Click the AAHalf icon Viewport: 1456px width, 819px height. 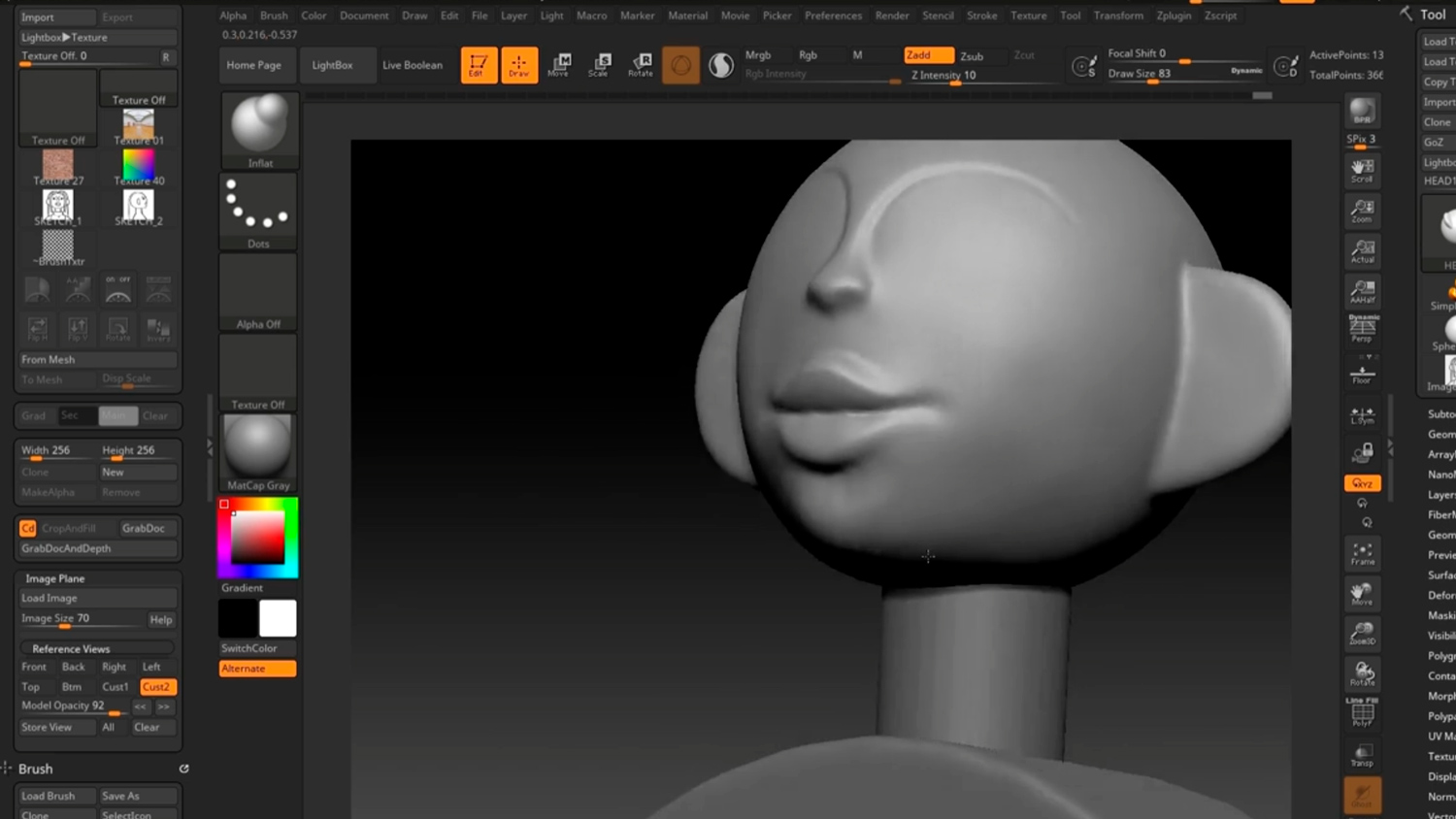[1363, 290]
